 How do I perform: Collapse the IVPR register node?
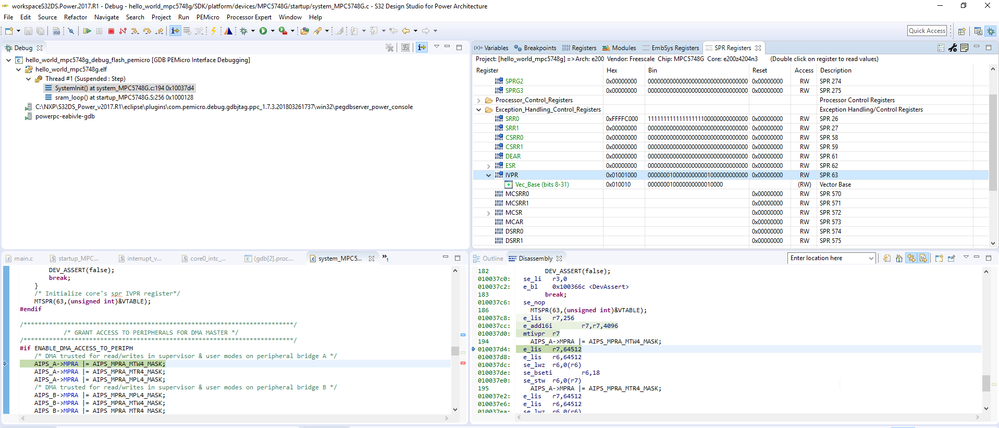click(x=488, y=174)
